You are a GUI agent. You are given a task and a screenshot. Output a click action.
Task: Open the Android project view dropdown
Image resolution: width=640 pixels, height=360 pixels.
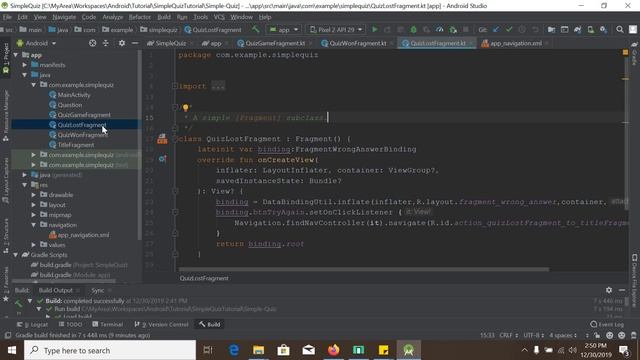click(x=37, y=43)
